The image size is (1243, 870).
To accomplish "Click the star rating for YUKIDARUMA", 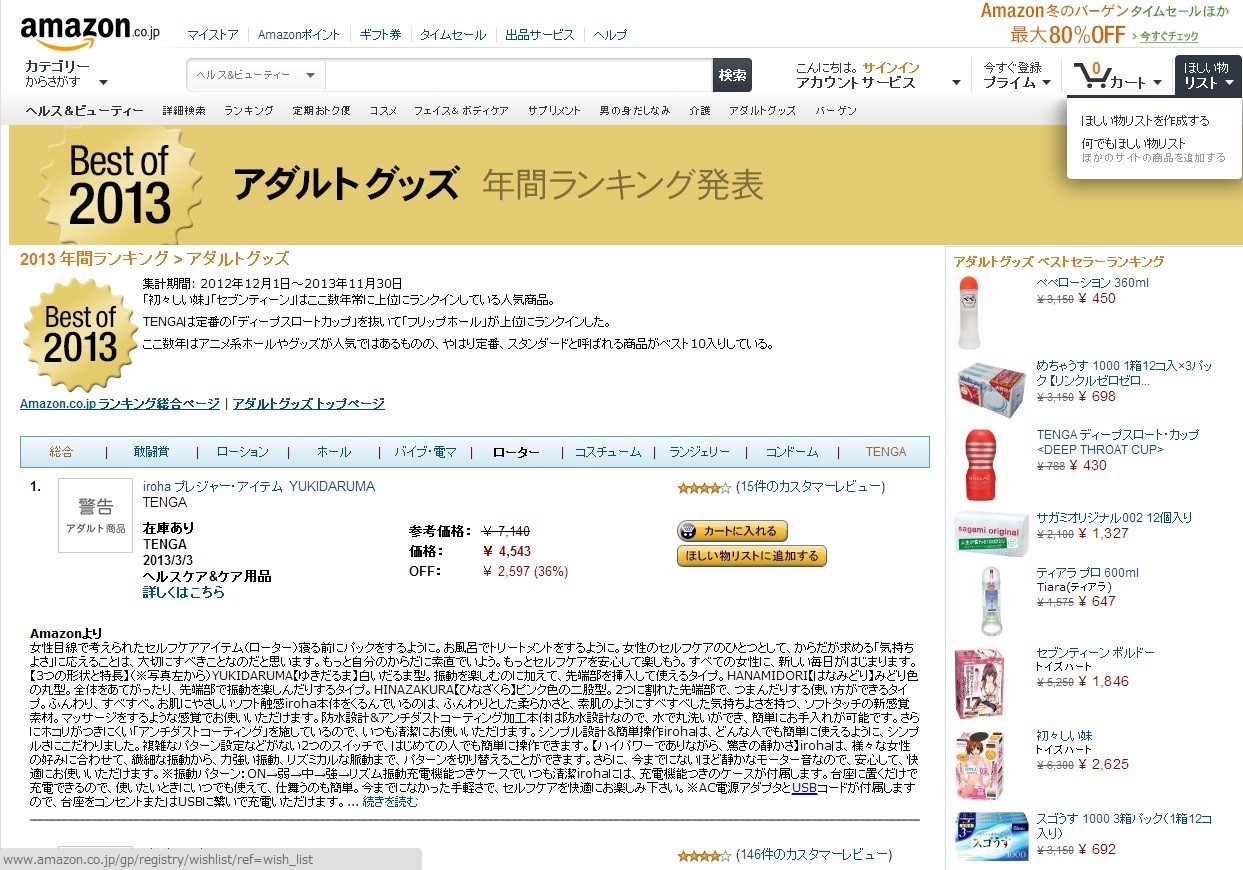I will click(x=704, y=488).
